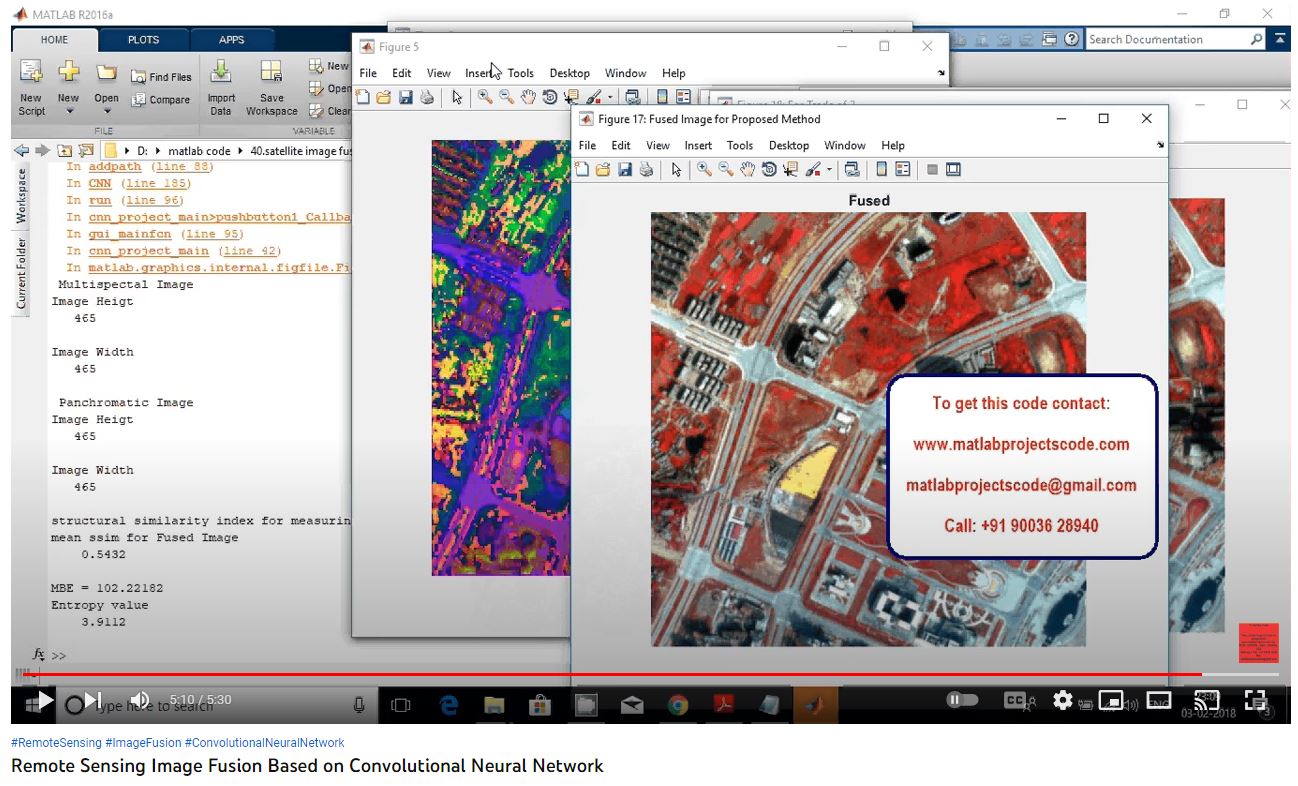This screenshot has height=786, width=1298.
Task: Click 'line 185' link next to CNN
Action: (x=155, y=184)
